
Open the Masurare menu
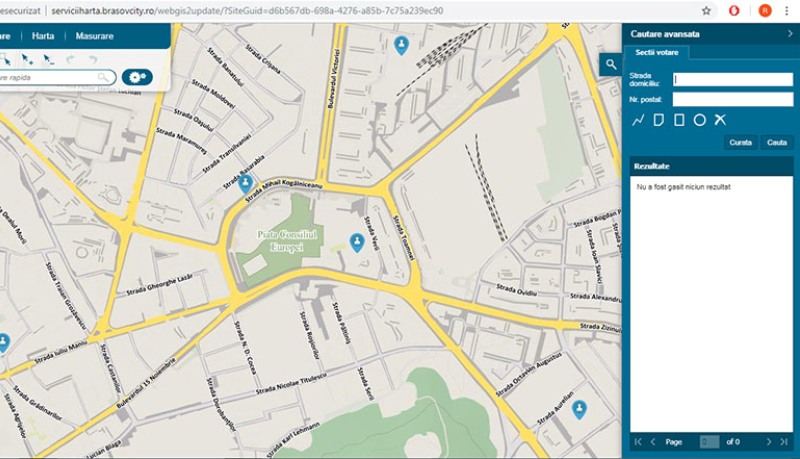[x=91, y=36]
